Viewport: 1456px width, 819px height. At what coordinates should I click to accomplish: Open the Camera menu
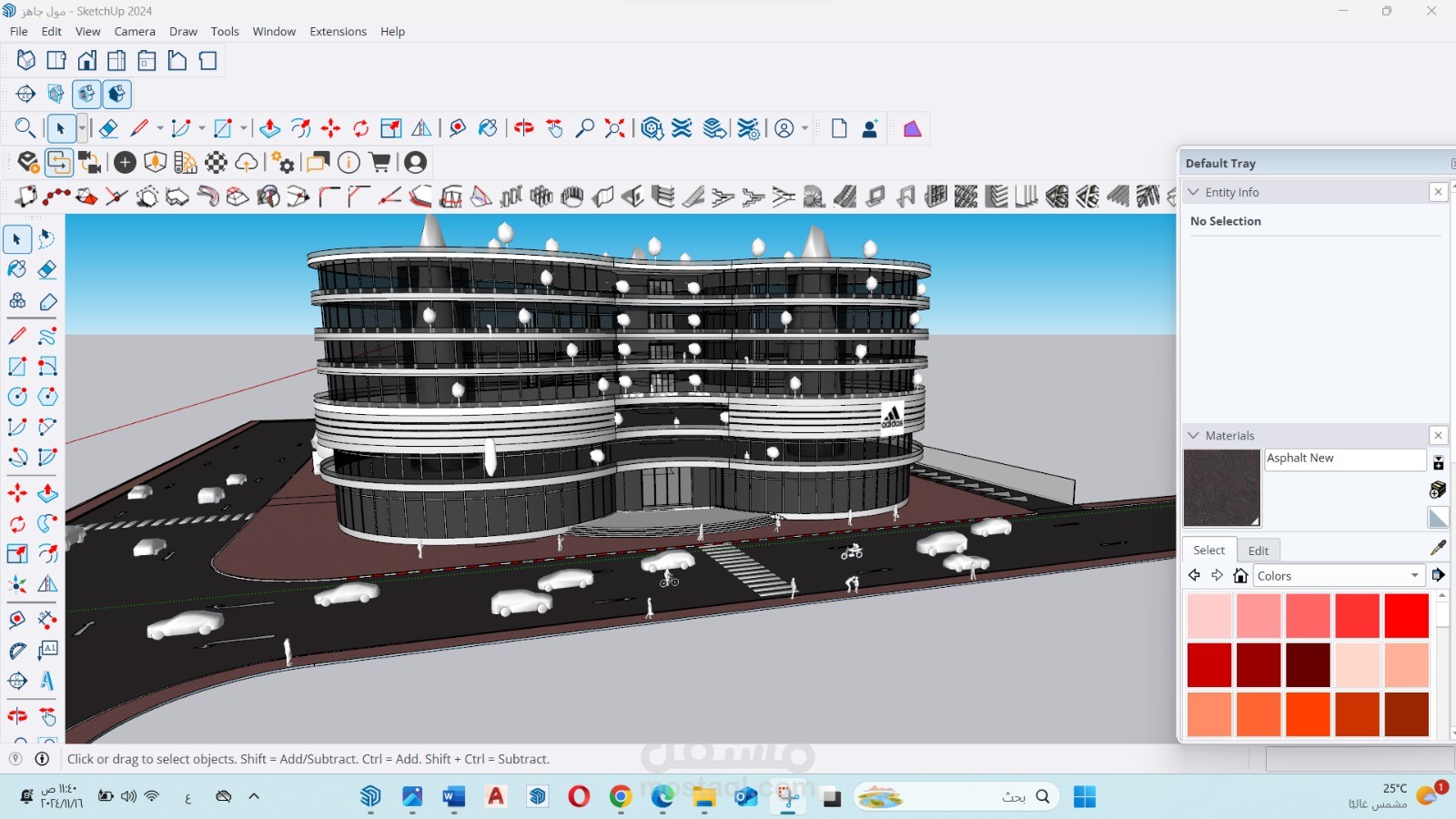coord(135,31)
